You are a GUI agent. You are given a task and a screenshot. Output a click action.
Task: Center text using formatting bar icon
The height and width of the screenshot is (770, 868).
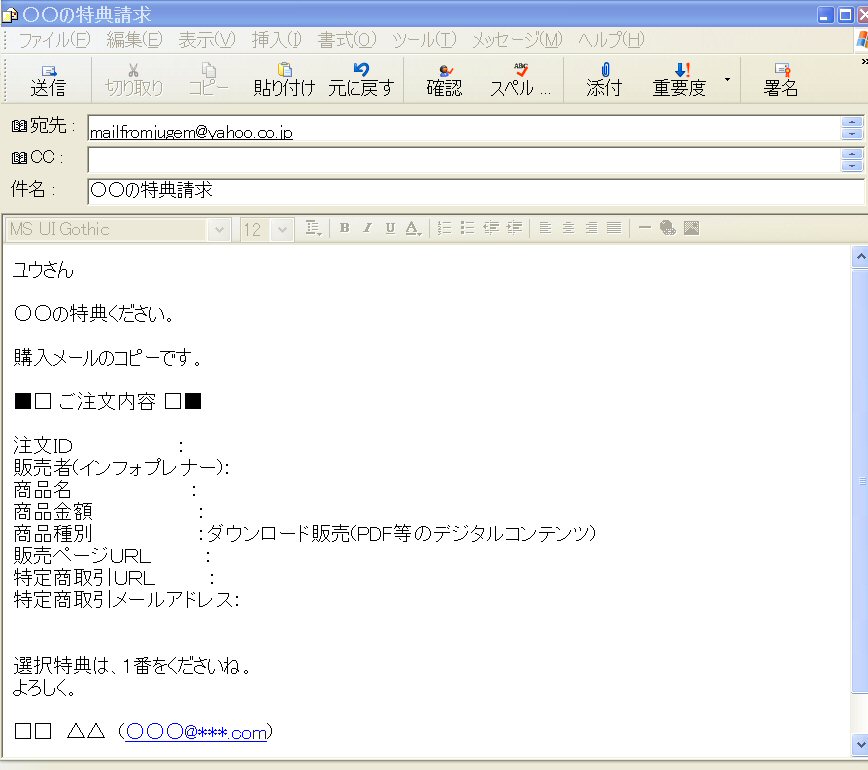569,228
